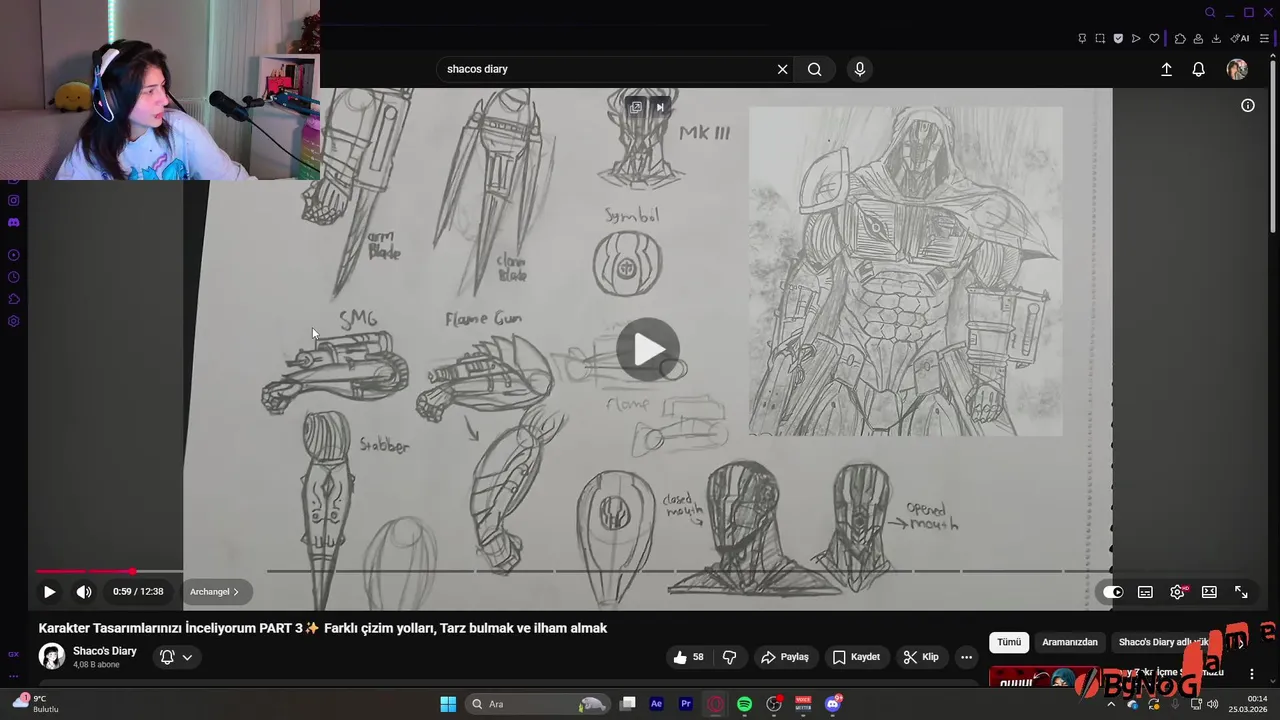Viewport: 1280px width, 720px height.
Task: Toggle subtitles in the video player
Action: [1145, 592]
